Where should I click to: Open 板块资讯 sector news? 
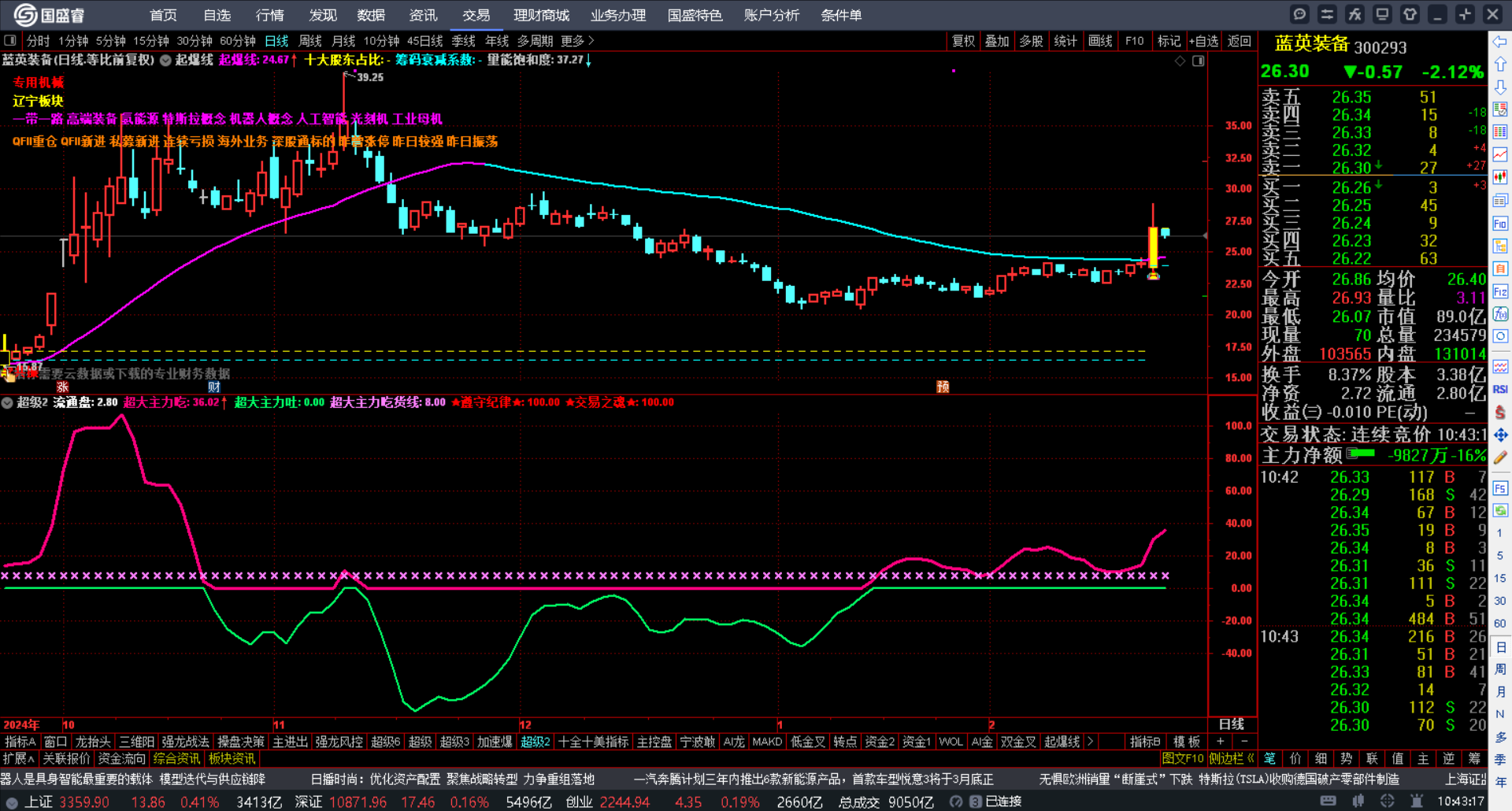point(232,759)
